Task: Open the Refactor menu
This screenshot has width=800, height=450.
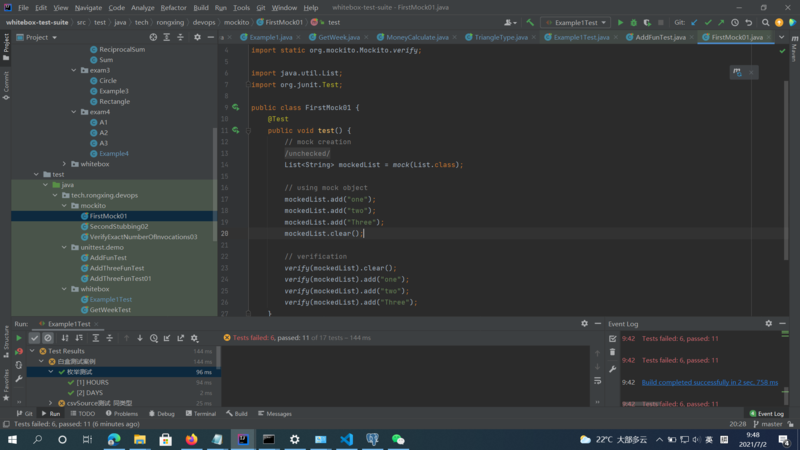Action: 173,7
